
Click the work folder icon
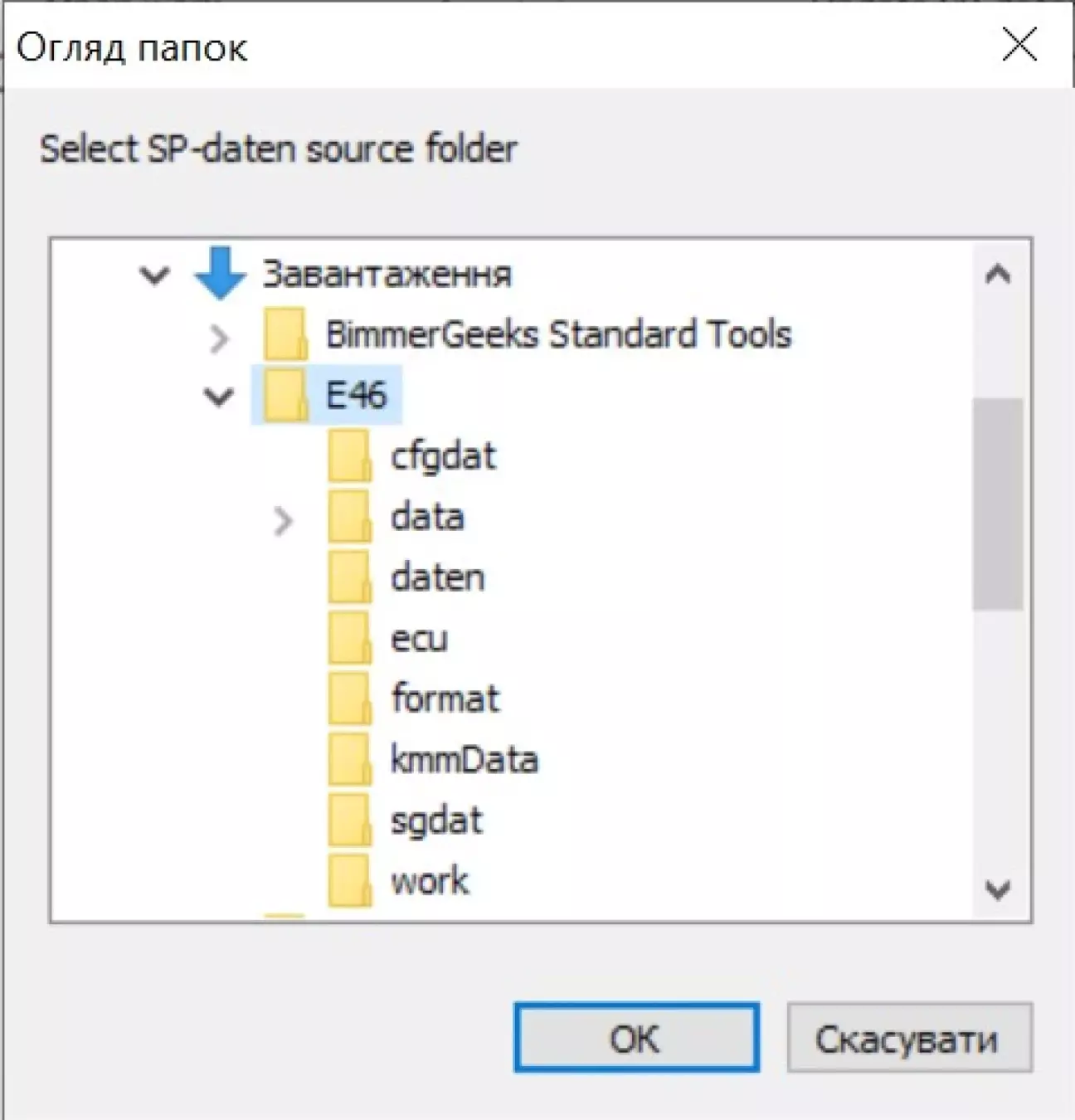click(349, 880)
